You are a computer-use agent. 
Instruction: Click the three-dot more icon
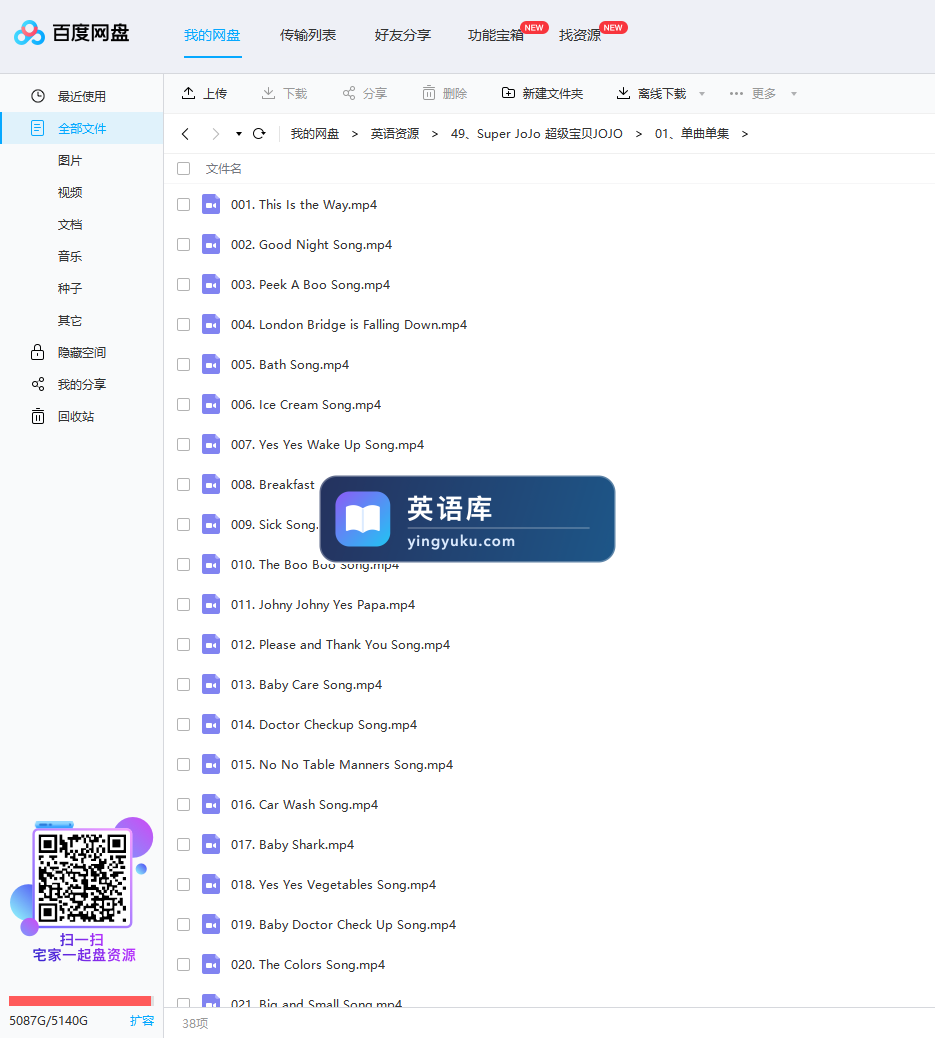(x=736, y=93)
